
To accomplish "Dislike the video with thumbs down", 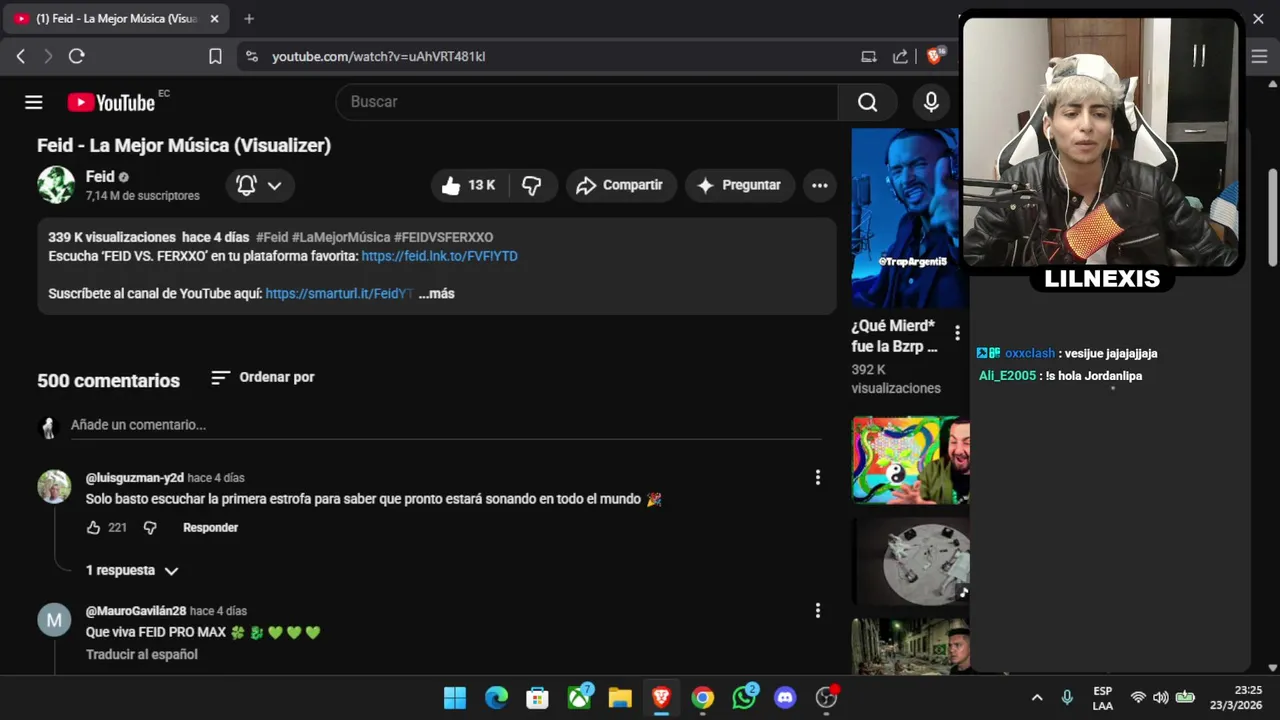I will coord(532,185).
